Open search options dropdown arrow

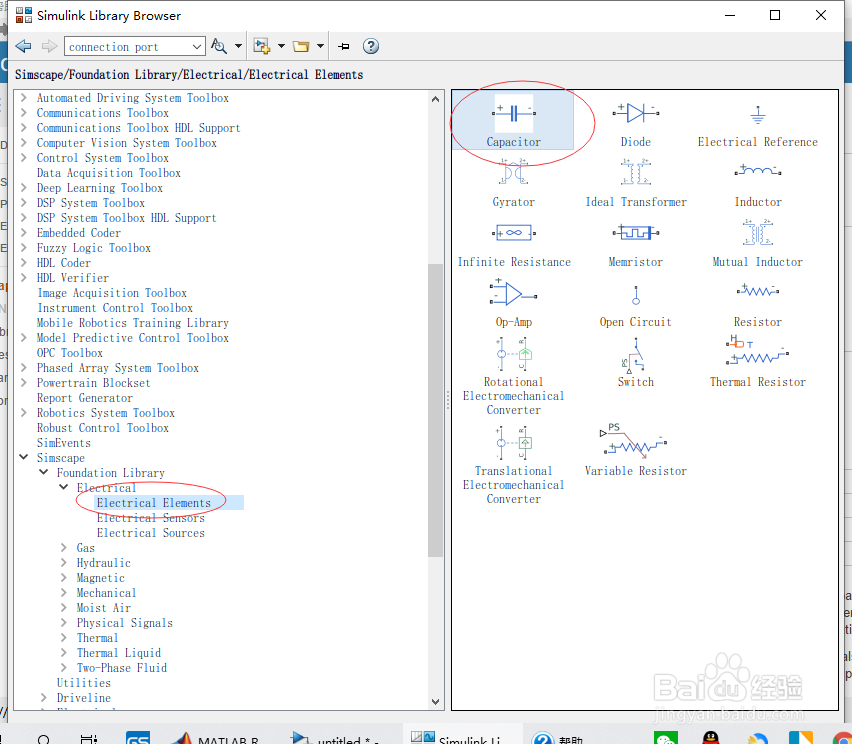pyautogui.click(x=238, y=46)
